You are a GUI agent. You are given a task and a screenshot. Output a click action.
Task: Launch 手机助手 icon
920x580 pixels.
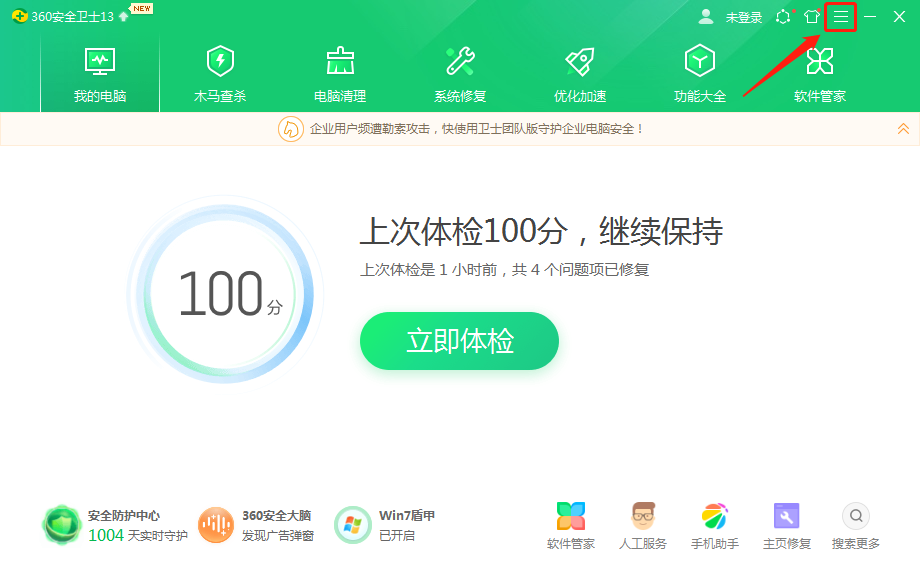[x=715, y=516]
